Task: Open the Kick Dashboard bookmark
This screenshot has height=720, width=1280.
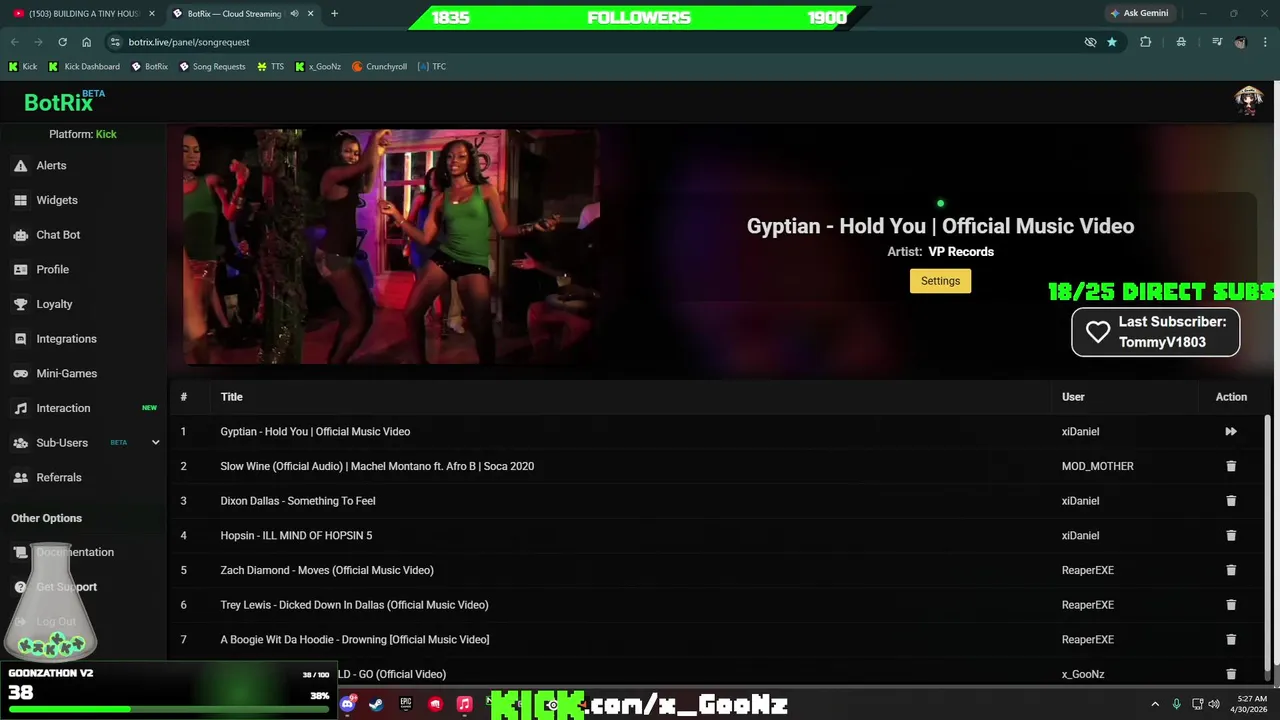Action: coord(84,67)
